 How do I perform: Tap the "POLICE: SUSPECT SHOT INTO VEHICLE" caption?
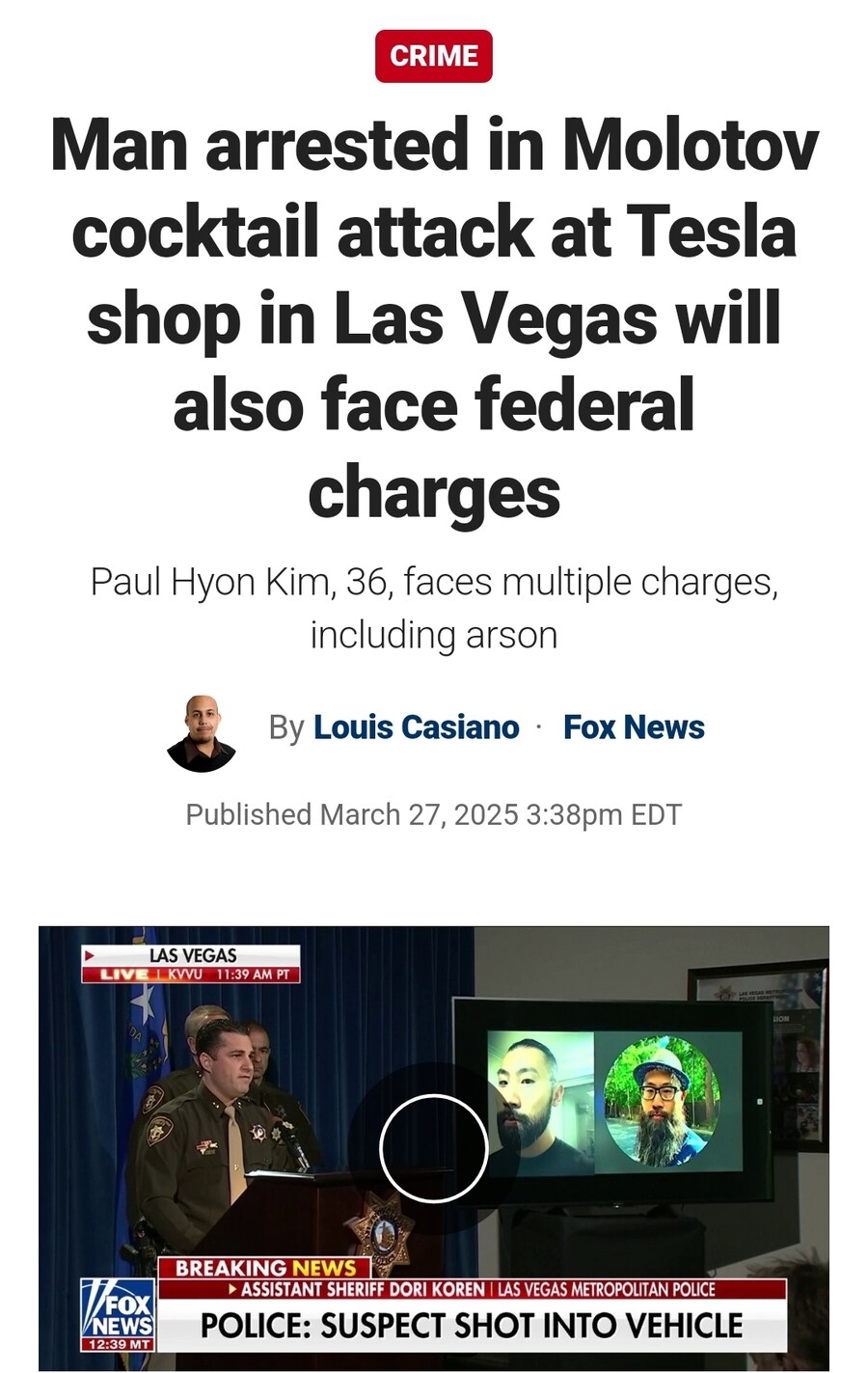[x=472, y=1326]
